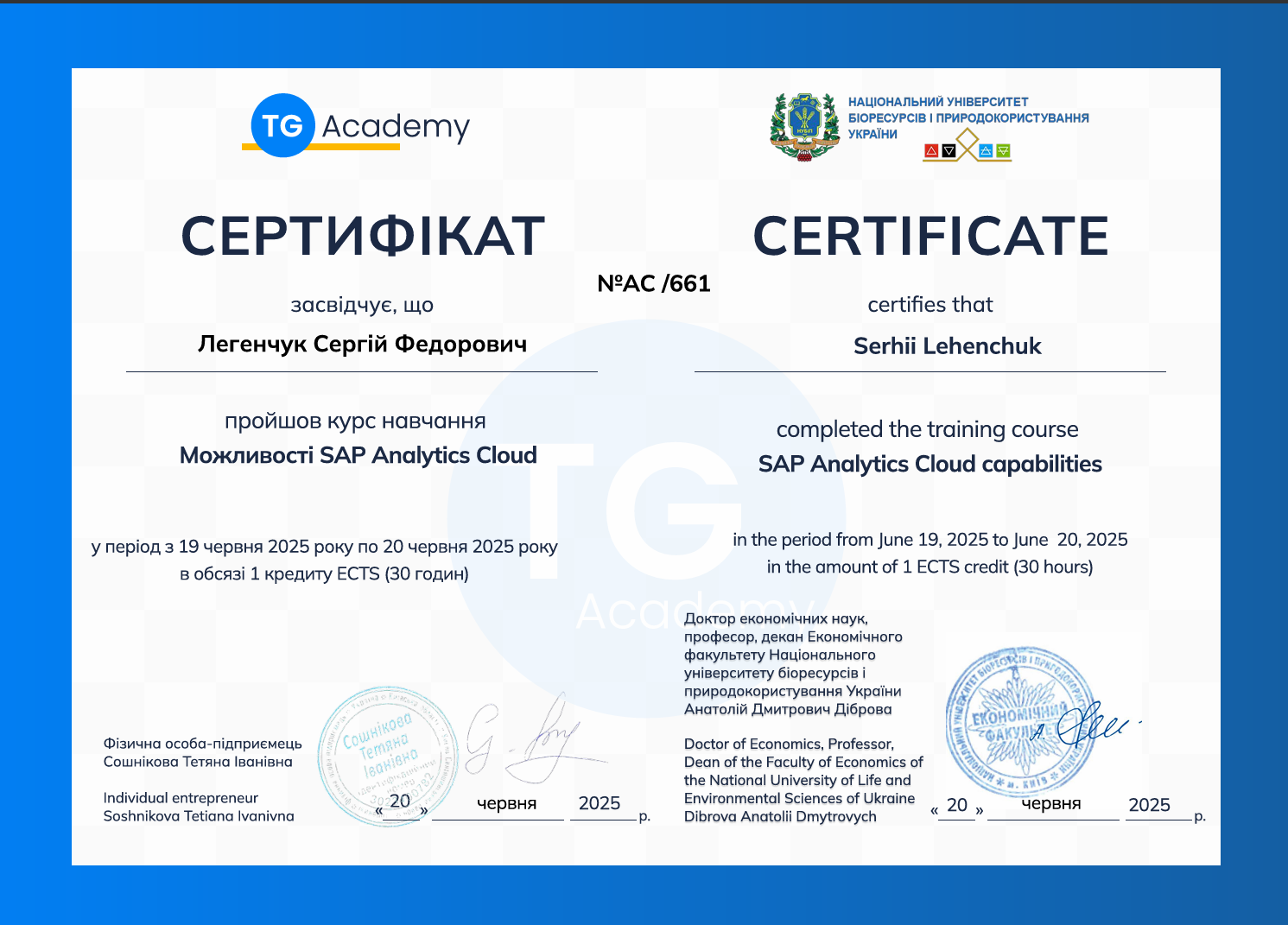Viewport: 1288px width, 925px height.
Task: Click the TG Academy circular logo
Action: tap(282, 125)
